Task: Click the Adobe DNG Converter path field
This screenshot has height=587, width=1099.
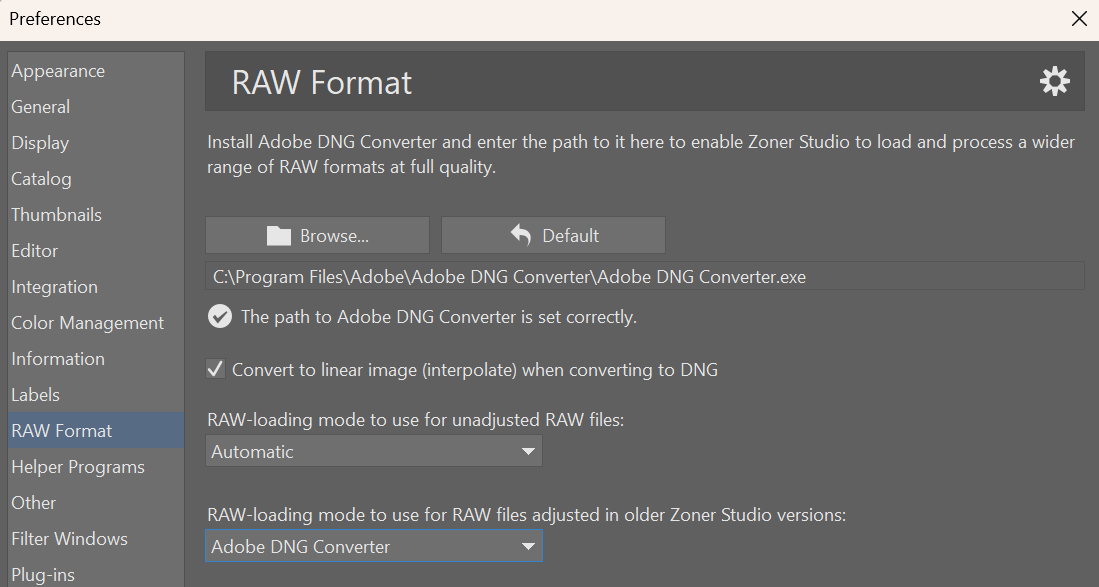Action: (645, 277)
